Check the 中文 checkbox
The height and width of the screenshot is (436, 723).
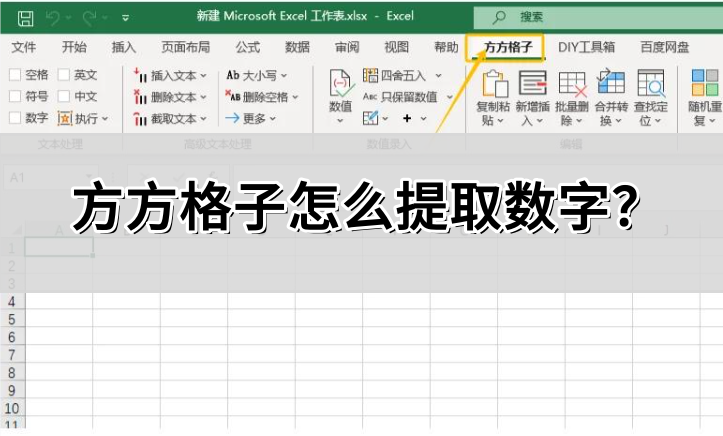[64, 96]
